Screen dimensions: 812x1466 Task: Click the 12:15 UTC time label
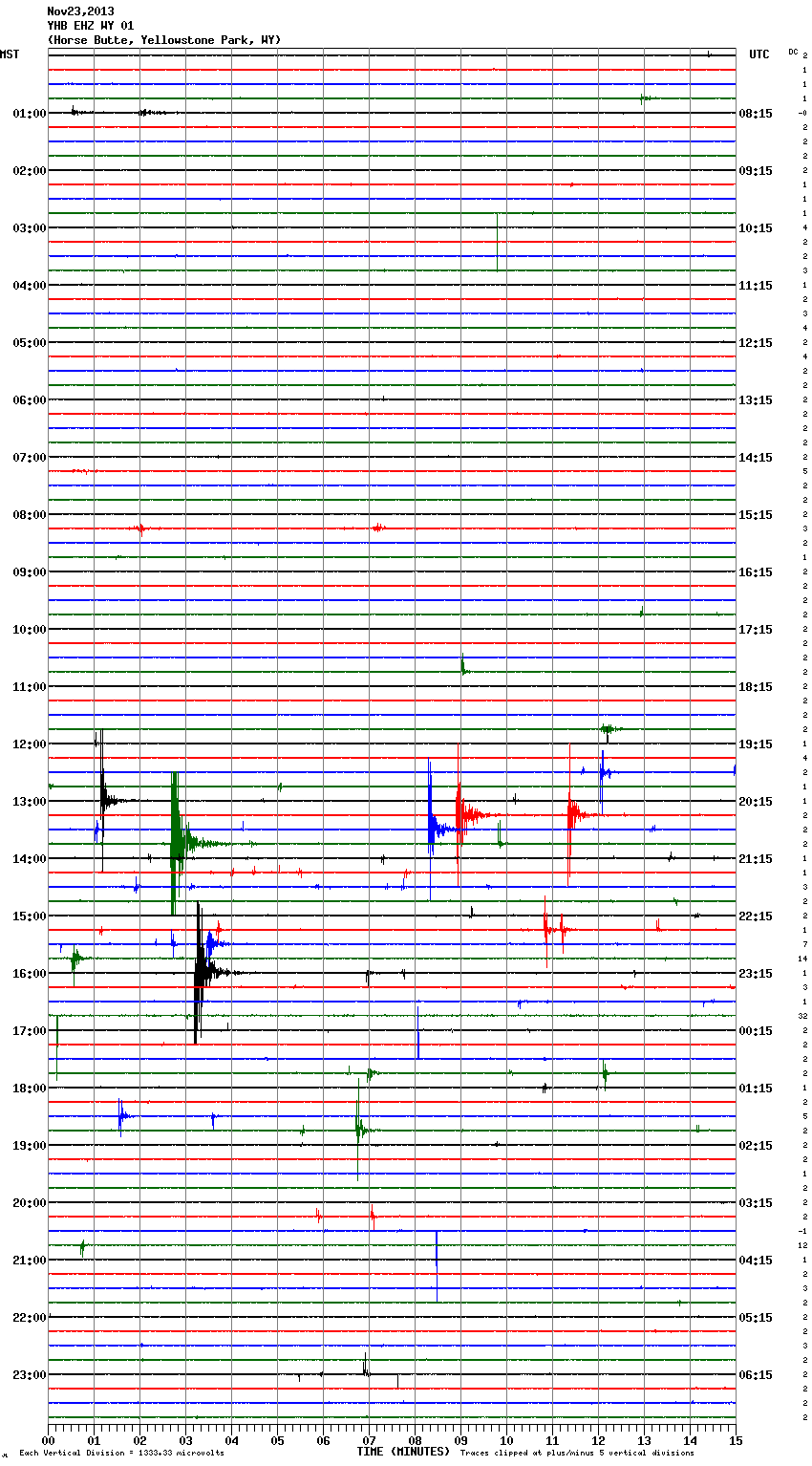tap(756, 343)
